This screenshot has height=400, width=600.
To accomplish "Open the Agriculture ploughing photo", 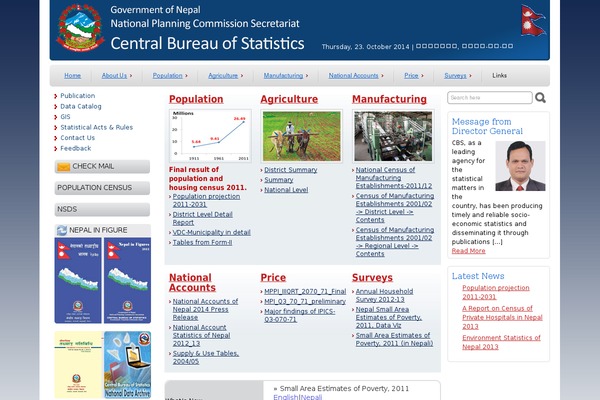I will [x=302, y=136].
